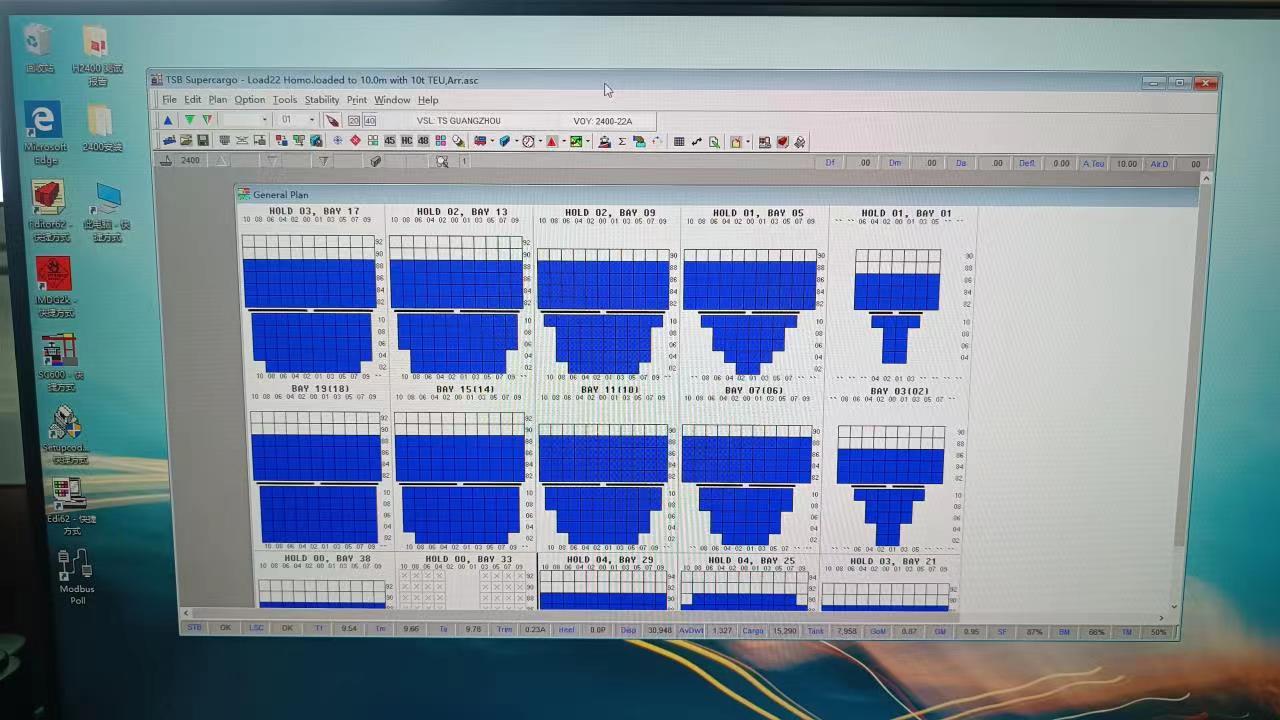Click the magnifier preview icon in toolbar
This screenshot has height=720, width=1280.
tap(714, 142)
